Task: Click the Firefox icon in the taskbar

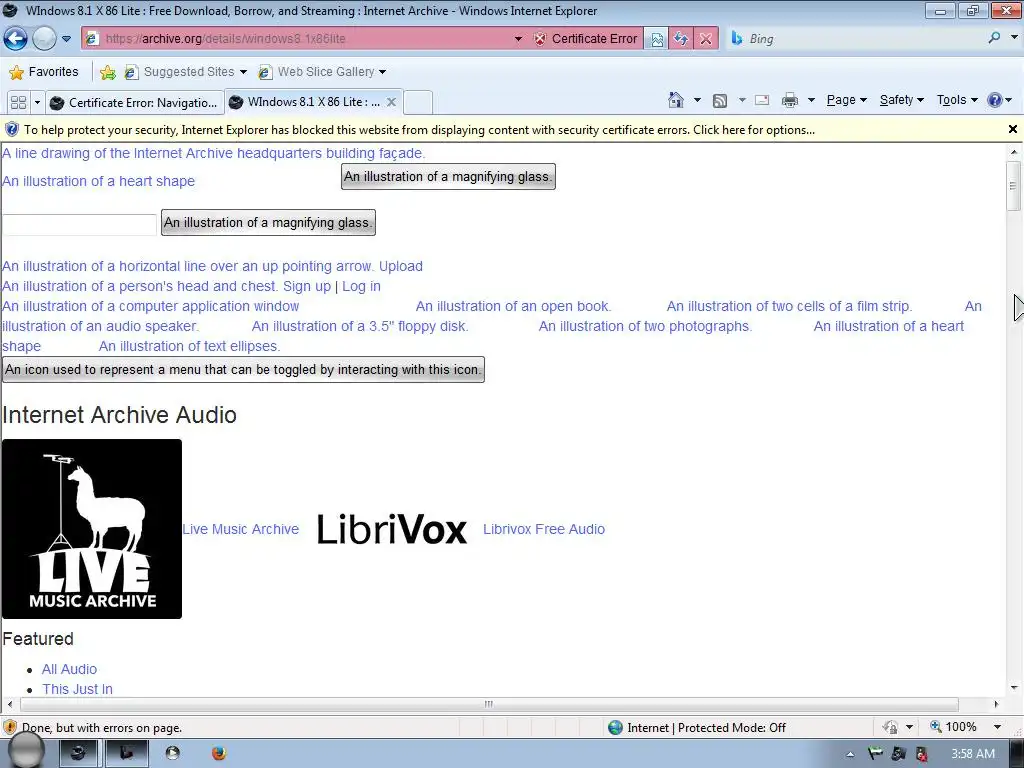Action: (219, 753)
